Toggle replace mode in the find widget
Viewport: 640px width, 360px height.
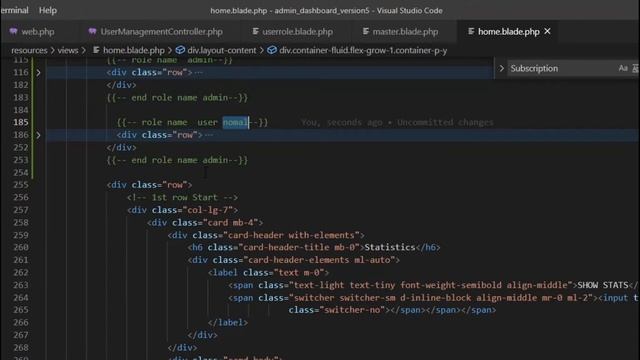tap(501, 69)
